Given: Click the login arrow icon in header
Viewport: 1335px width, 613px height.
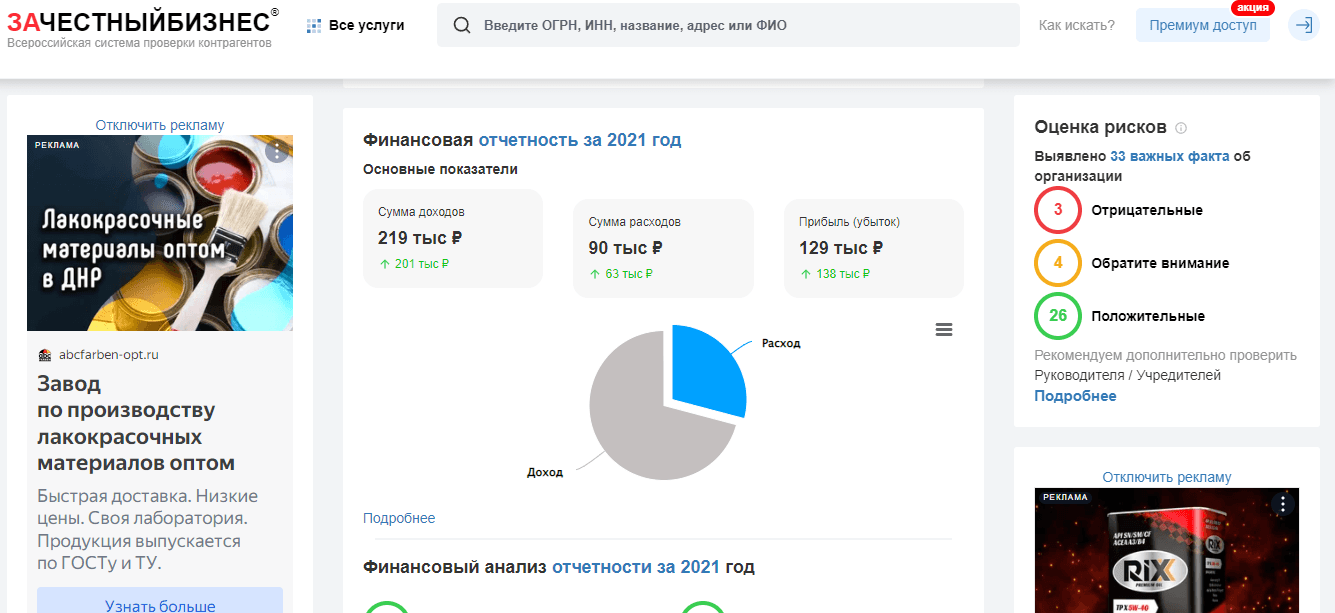Looking at the screenshot, I should pos(1303,25).
